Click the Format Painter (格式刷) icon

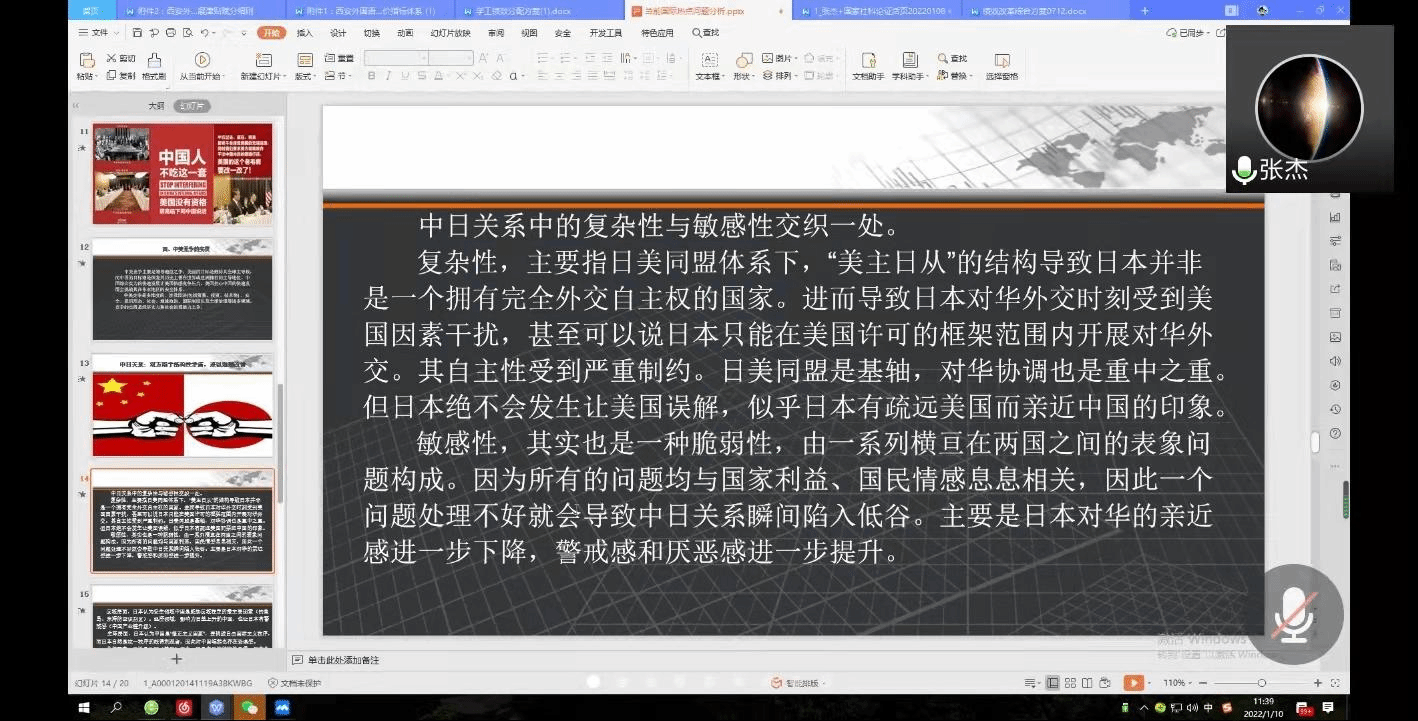coord(154,66)
